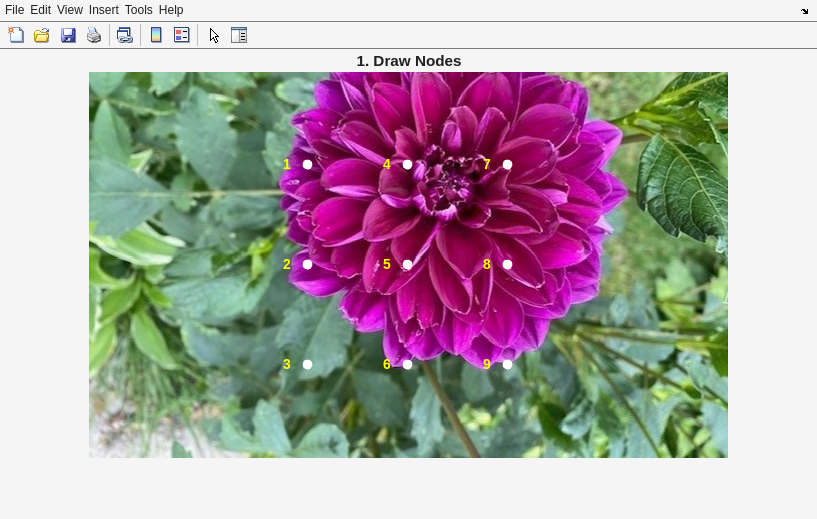Click the Link Plot toolbar icon
This screenshot has height=519, width=817.
tap(124, 35)
